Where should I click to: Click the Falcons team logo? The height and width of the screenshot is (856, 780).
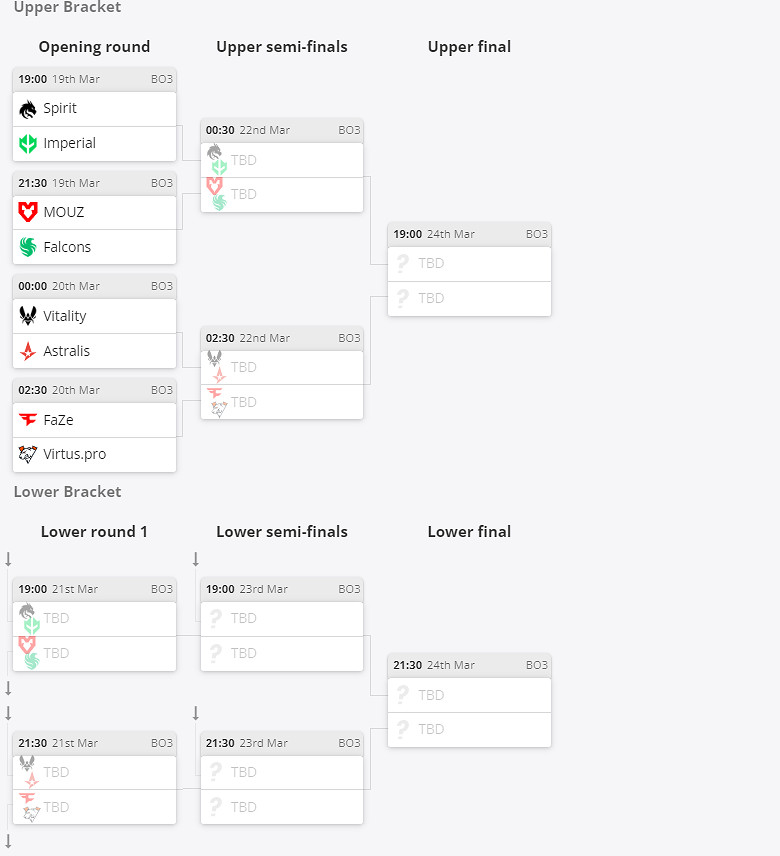(x=28, y=247)
